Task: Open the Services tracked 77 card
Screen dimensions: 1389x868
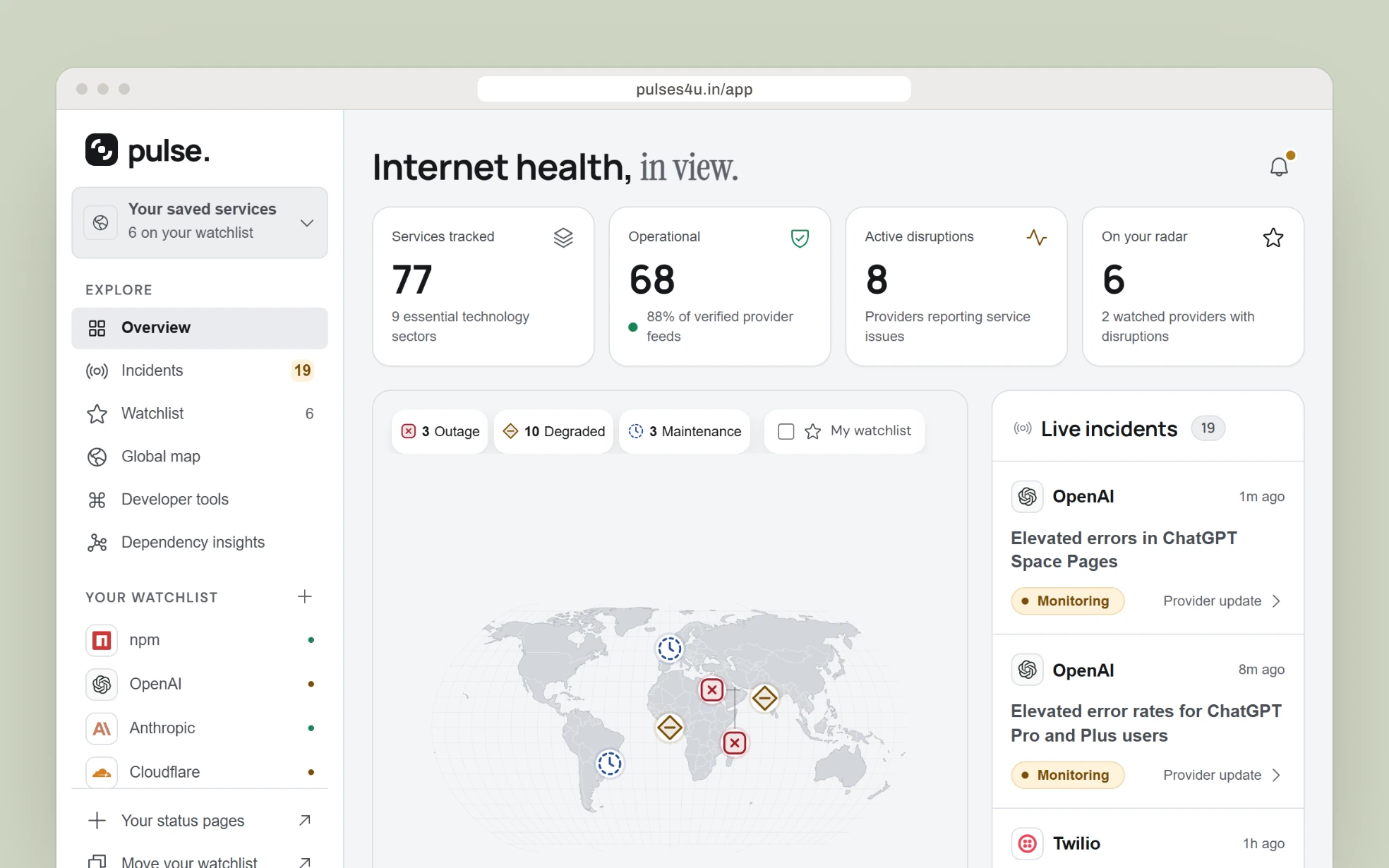Action: pyautogui.click(x=483, y=287)
